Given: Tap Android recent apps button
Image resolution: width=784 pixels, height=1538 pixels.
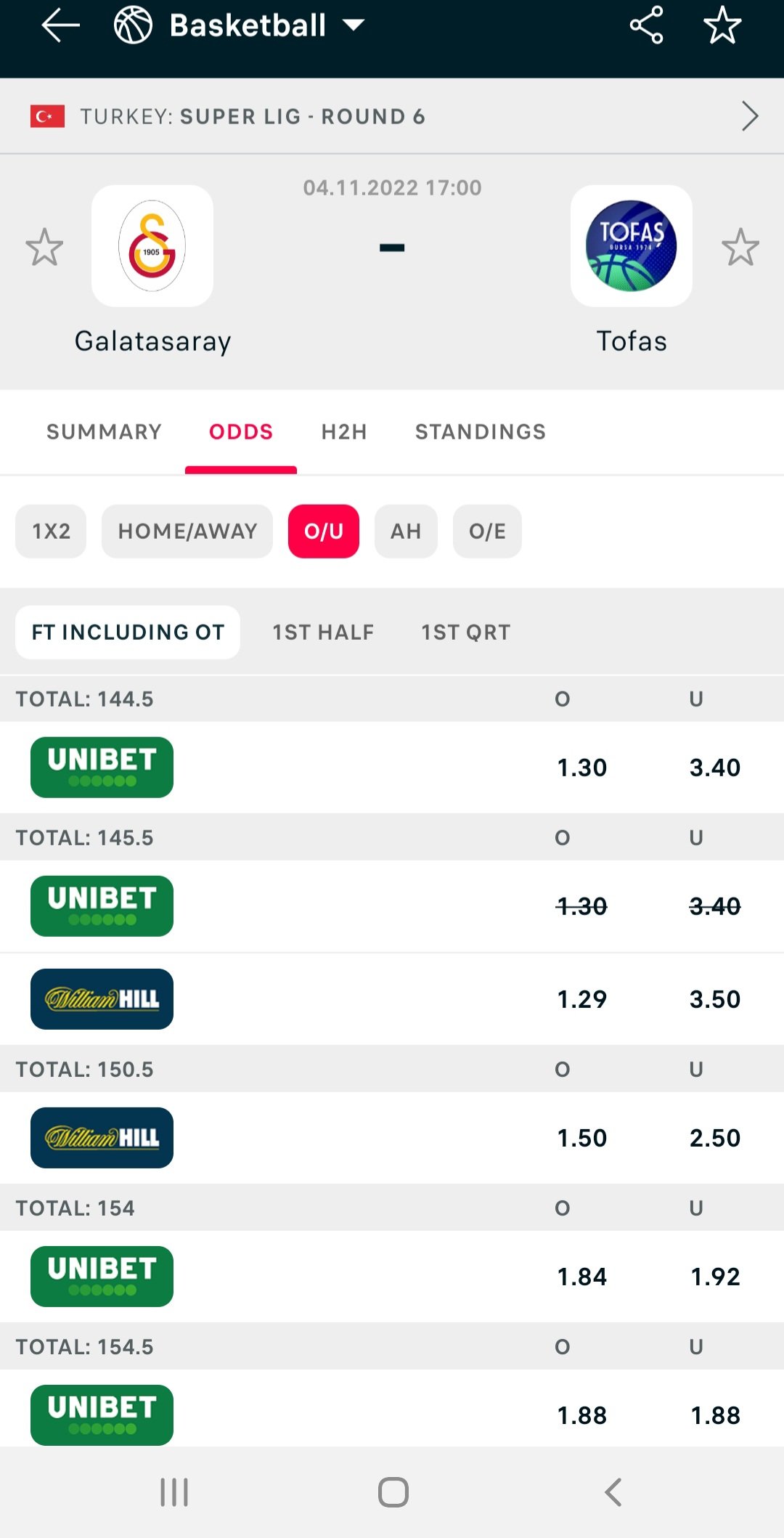Looking at the screenshot, I should (174, 1492).
